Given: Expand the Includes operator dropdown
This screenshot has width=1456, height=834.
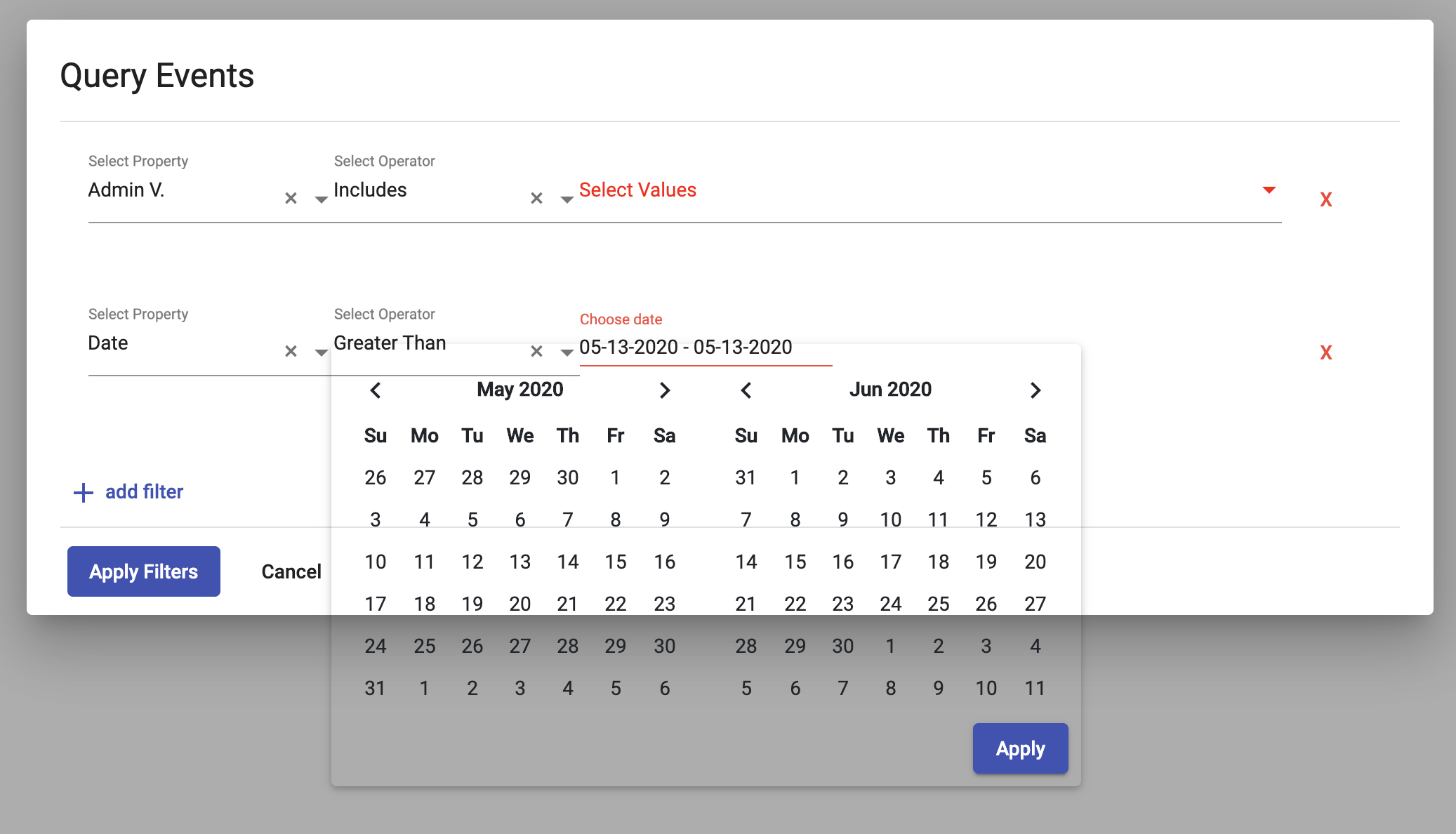Looking at the screenshot, I should (x=567, y=200).
